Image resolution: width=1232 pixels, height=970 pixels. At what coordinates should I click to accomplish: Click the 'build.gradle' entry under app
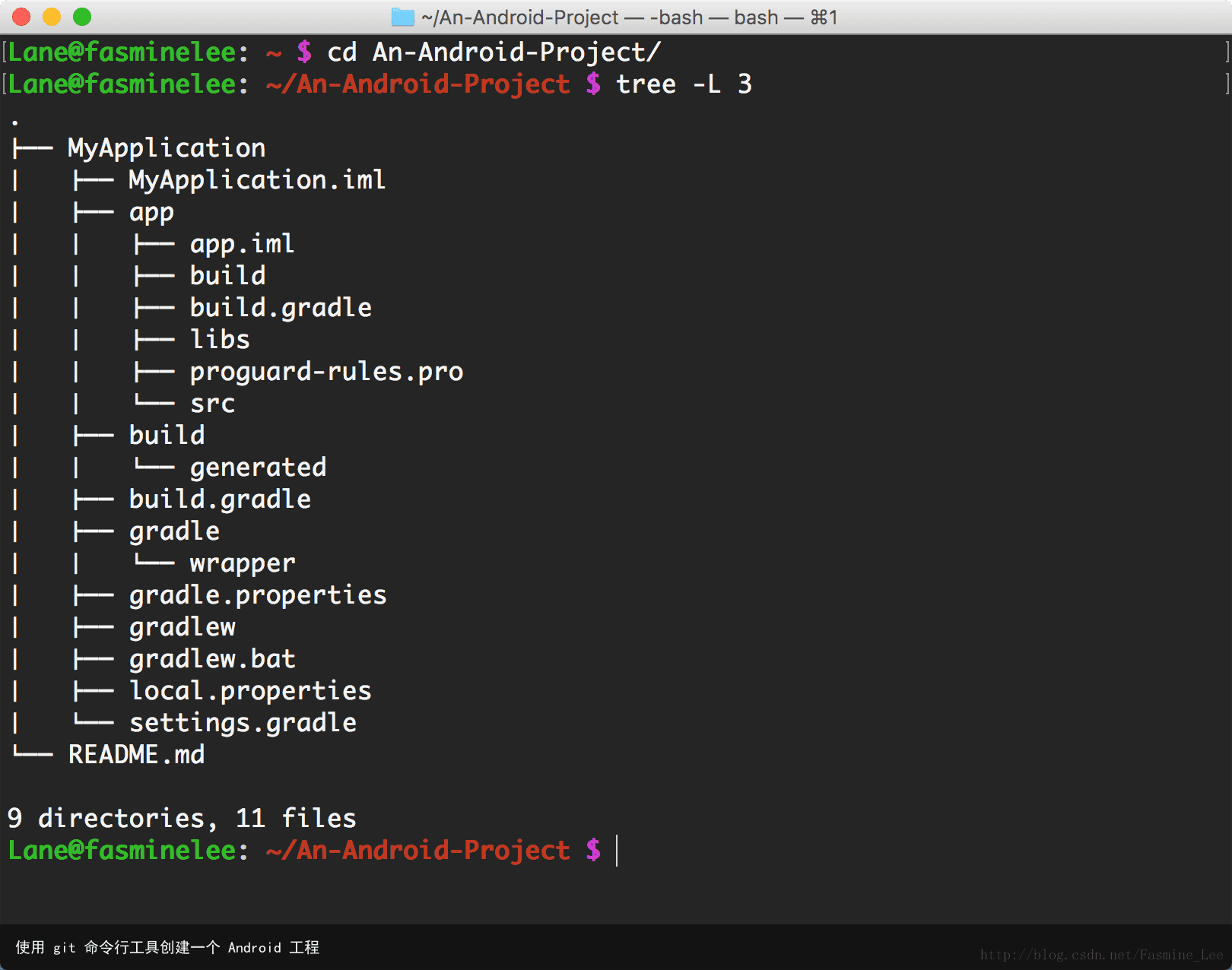click(281, 308)
